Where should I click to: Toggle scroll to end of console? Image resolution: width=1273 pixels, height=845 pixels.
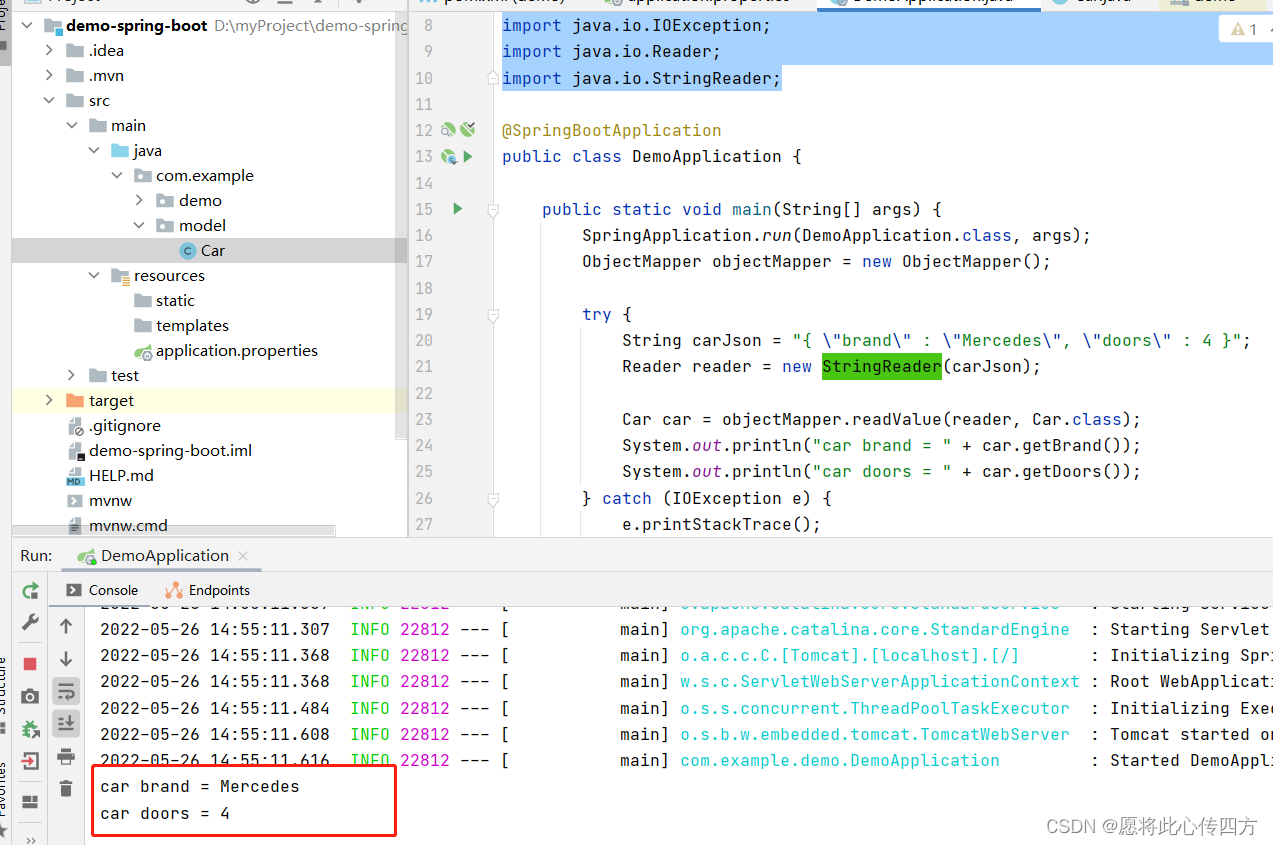[x=66, y=722]
